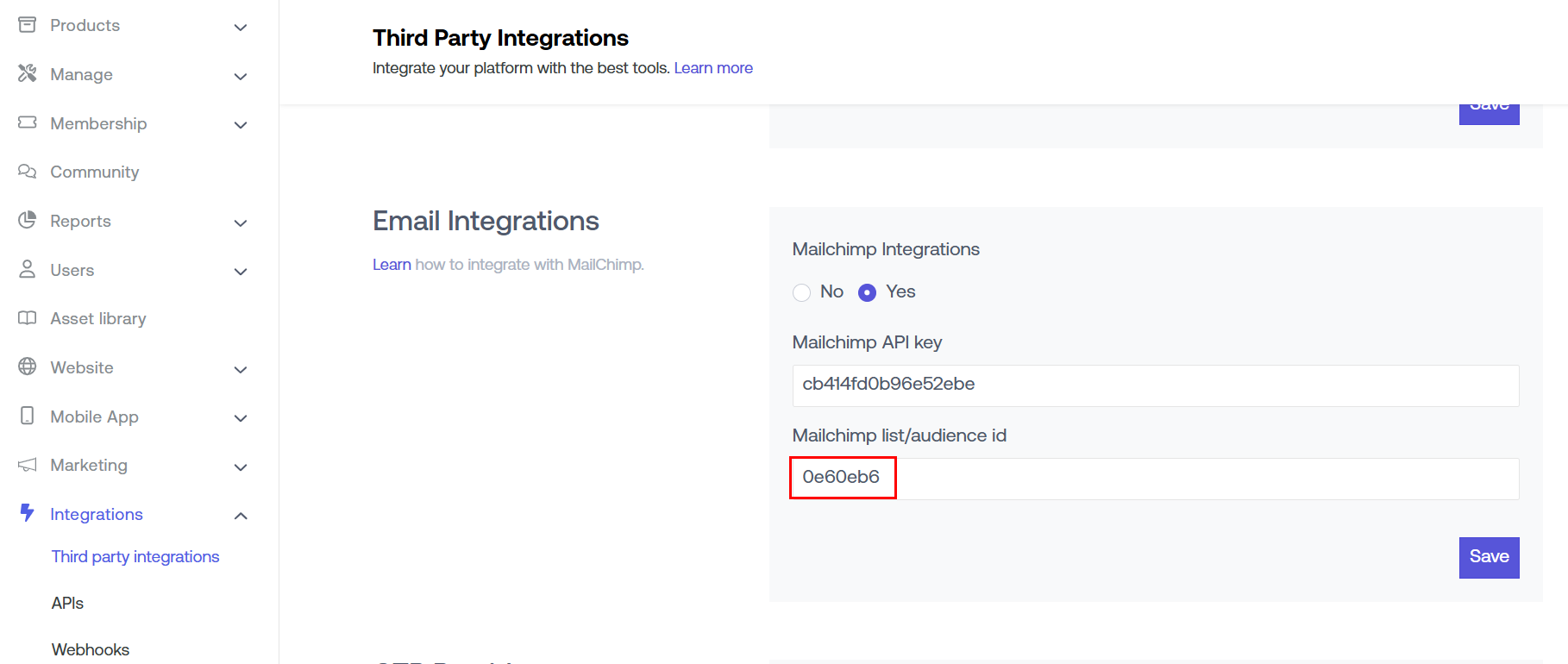Open the APIs submenu item
Viewport: 1568px width, 664px height.
67,604
